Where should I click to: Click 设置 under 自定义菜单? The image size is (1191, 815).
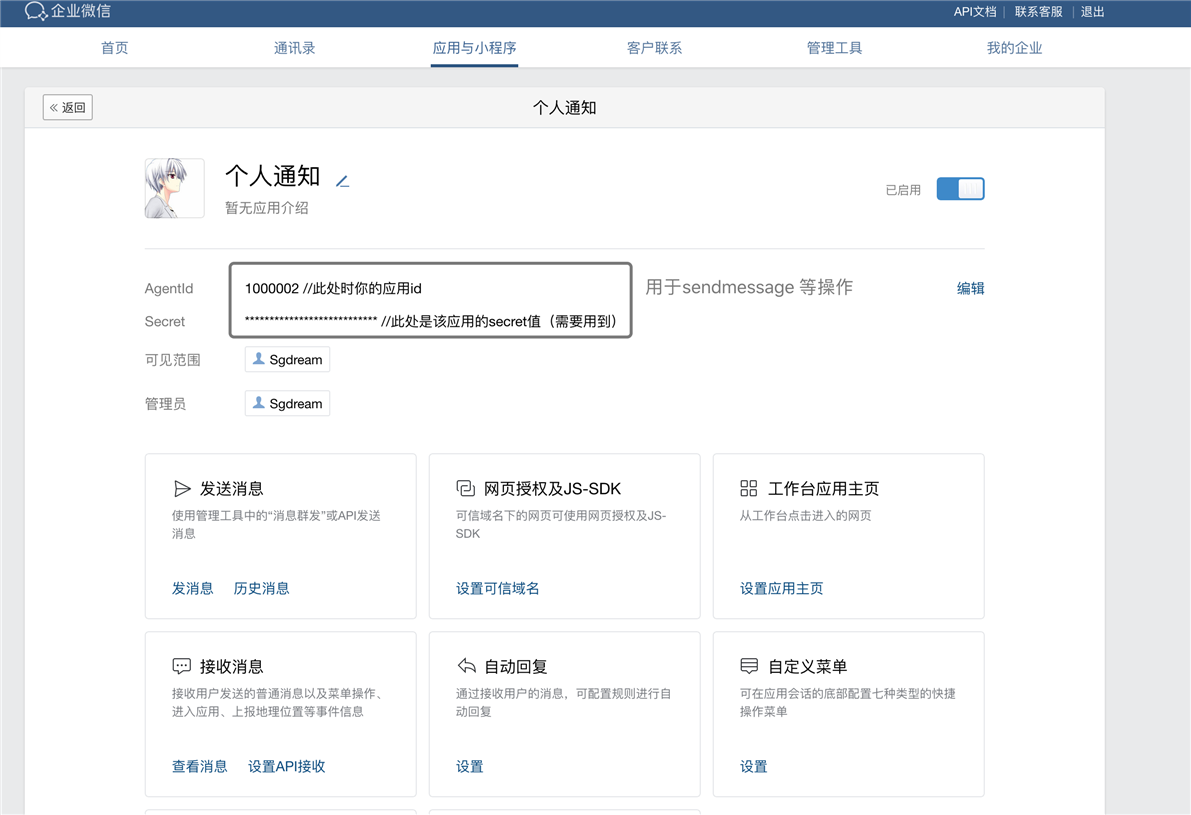[x=753, y=766]
